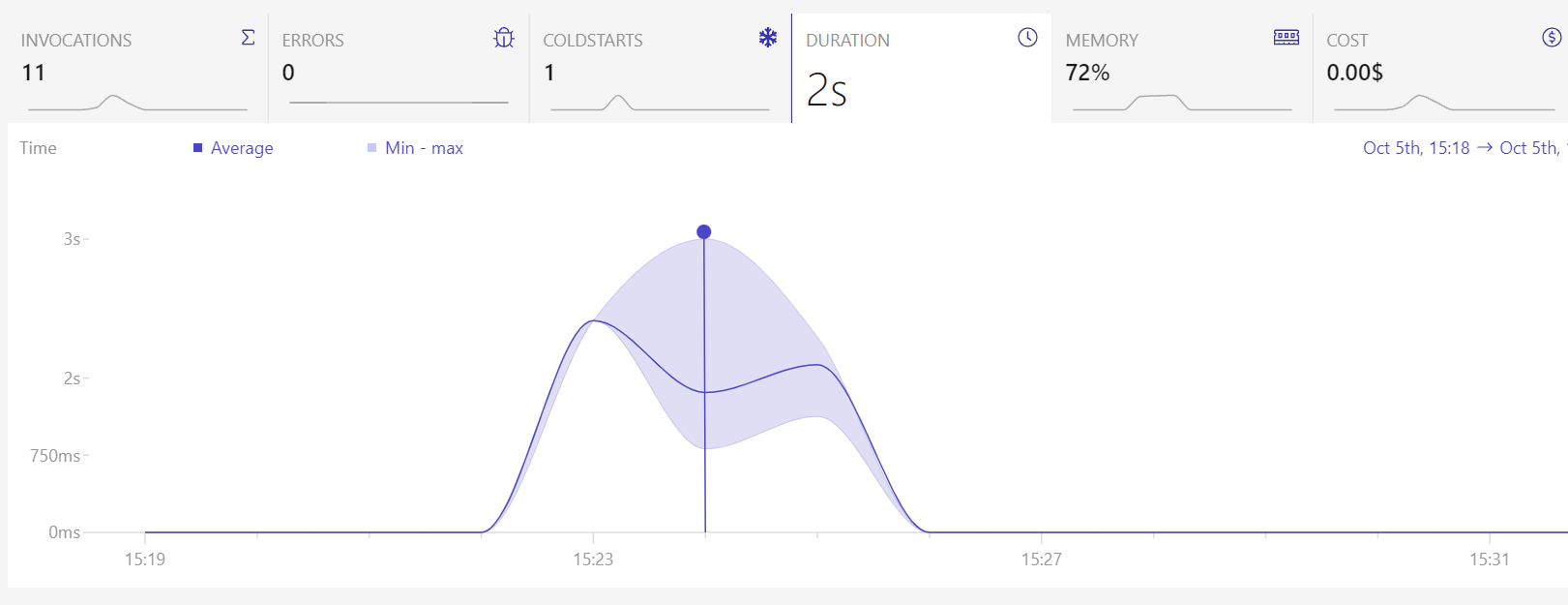Click the sigma icon on the Invocations card
Viewport: 1568px width, 605px height.
click(248, 37)
